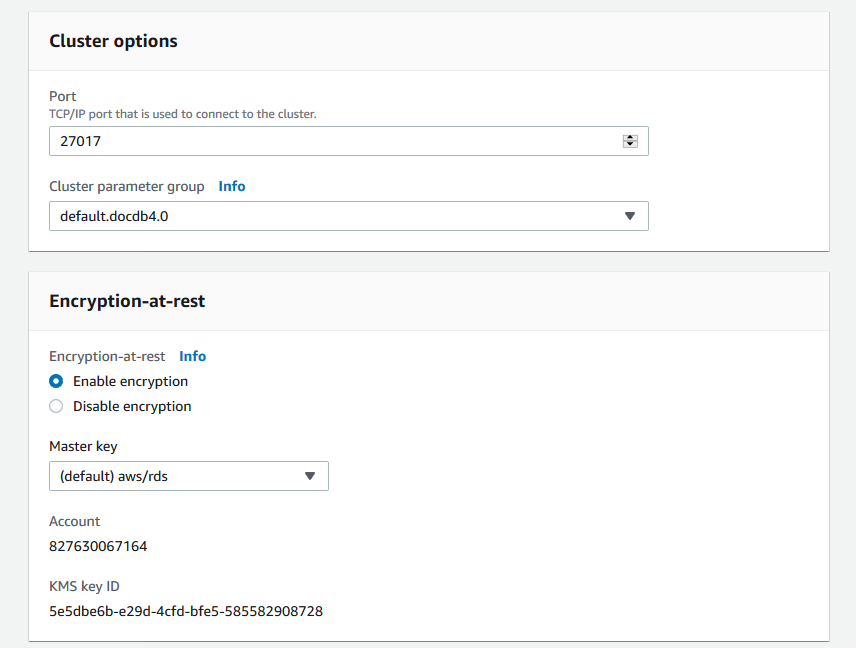Click the Port field stepper down arrow
Screen dimensions: 856x648
(630, 144)
